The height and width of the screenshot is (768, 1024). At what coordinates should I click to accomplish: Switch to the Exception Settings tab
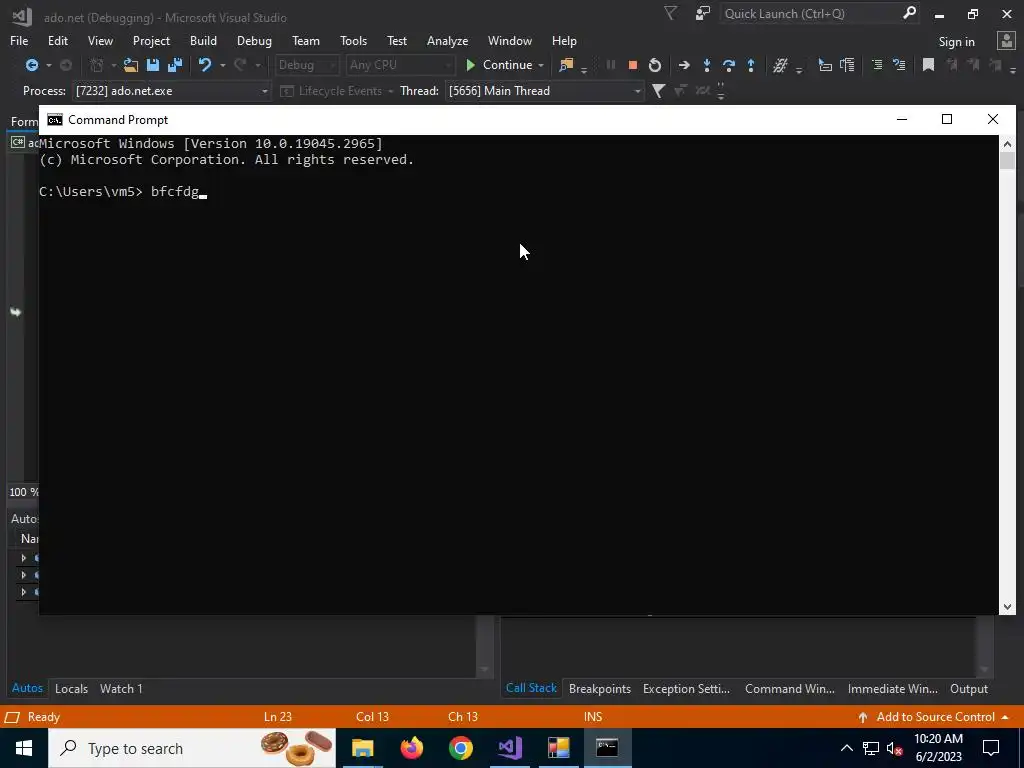tap(686, 688)
